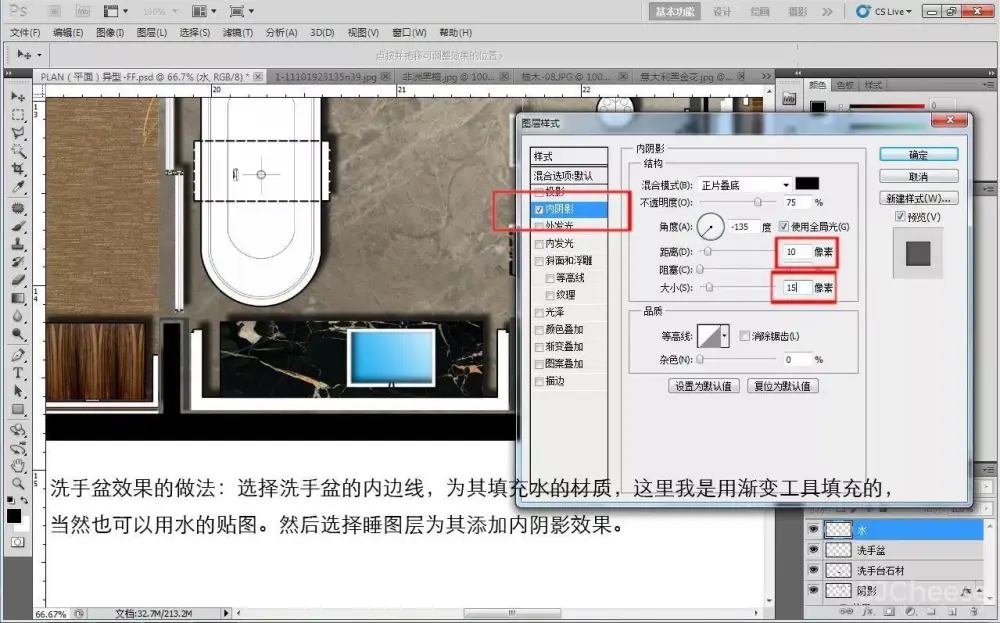Click the 复位为默认值 reset button
Screen dimensions: 1000x623
point(782,386)
